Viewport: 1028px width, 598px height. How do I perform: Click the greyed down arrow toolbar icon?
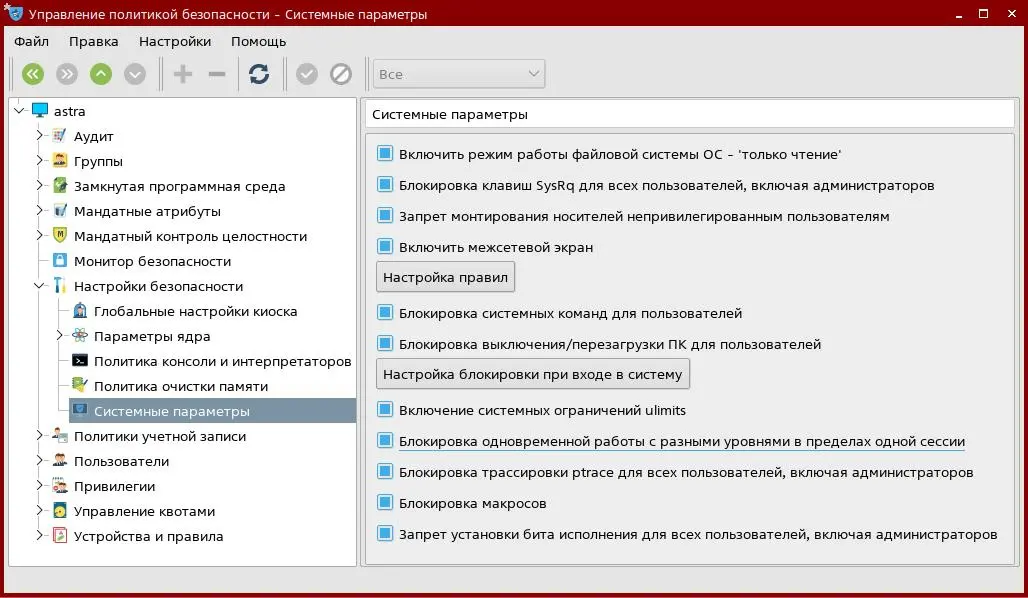point(135,74)
